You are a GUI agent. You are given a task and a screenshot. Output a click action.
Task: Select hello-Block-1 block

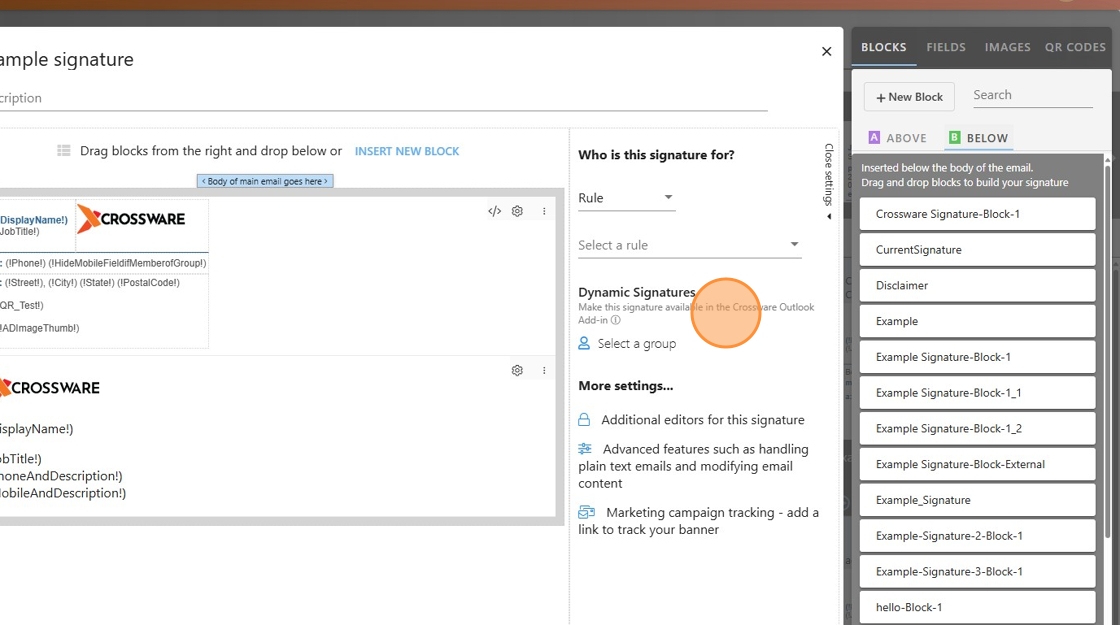[977, 607]
